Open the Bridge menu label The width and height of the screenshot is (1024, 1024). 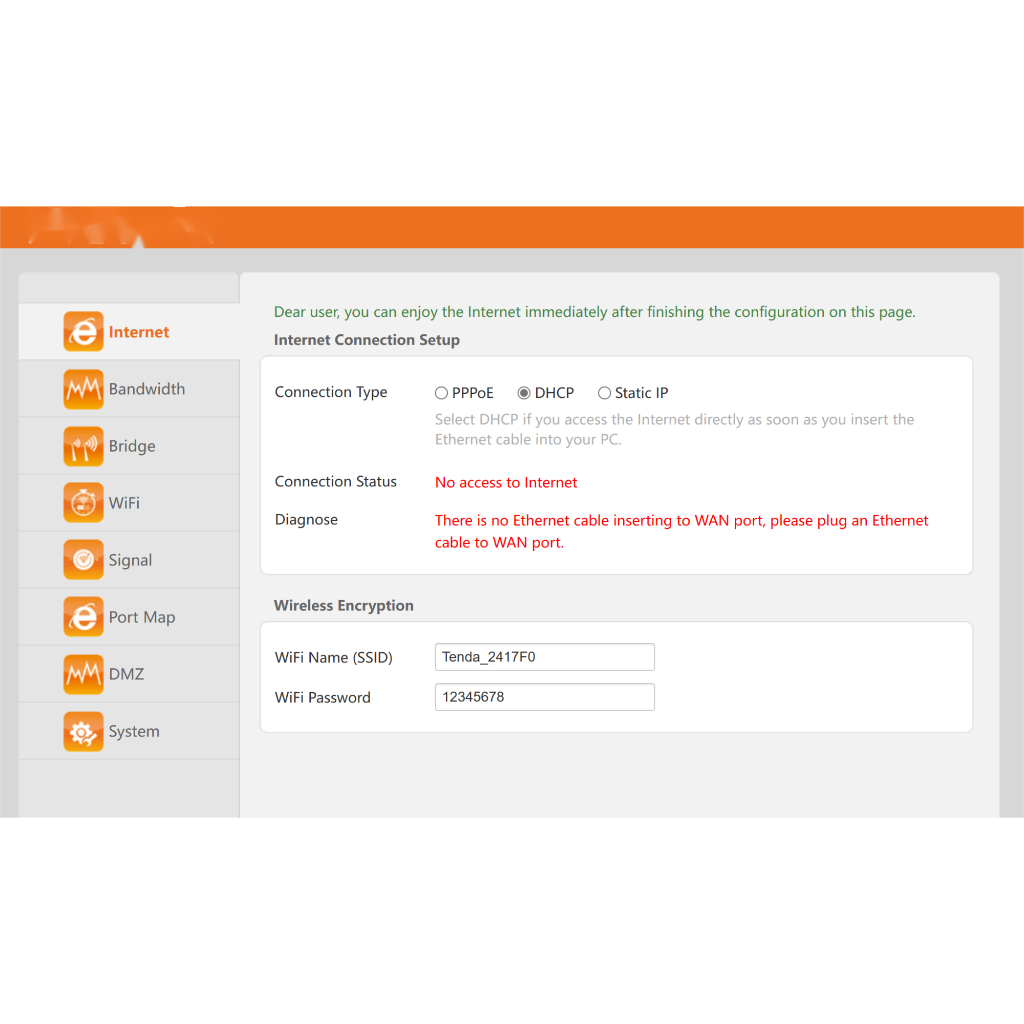pos(132,446)
